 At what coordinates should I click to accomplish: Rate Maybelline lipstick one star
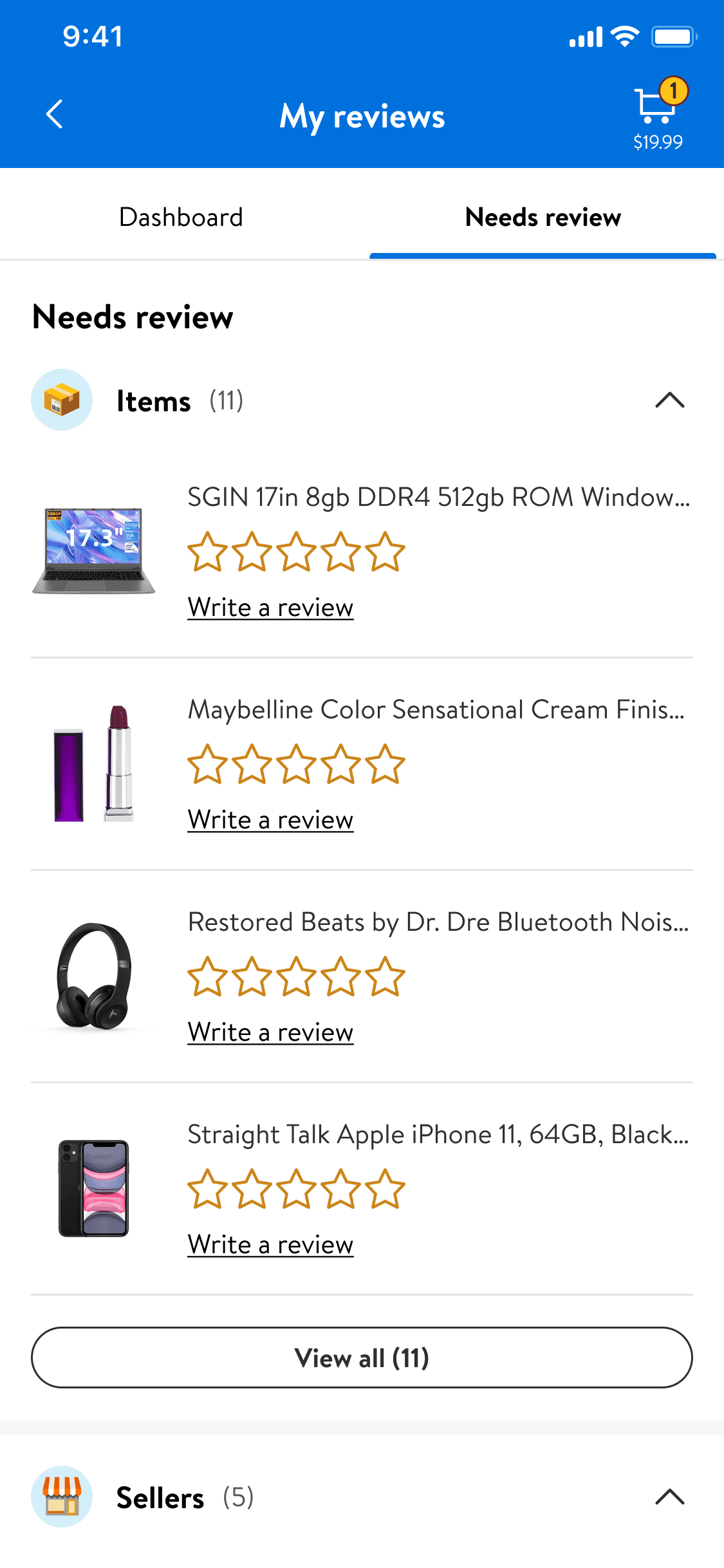coord(207,765)
